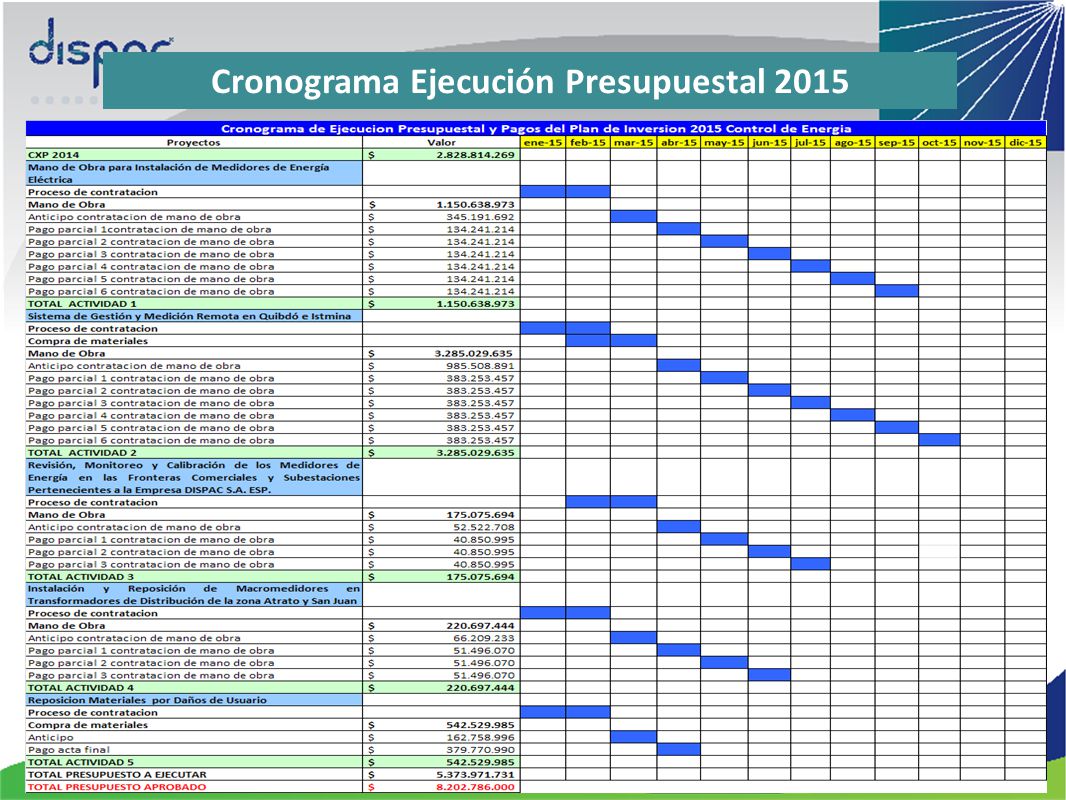
Task: Click the oct-15 month header
Action: pyautogui.click(x=939, y=143)
